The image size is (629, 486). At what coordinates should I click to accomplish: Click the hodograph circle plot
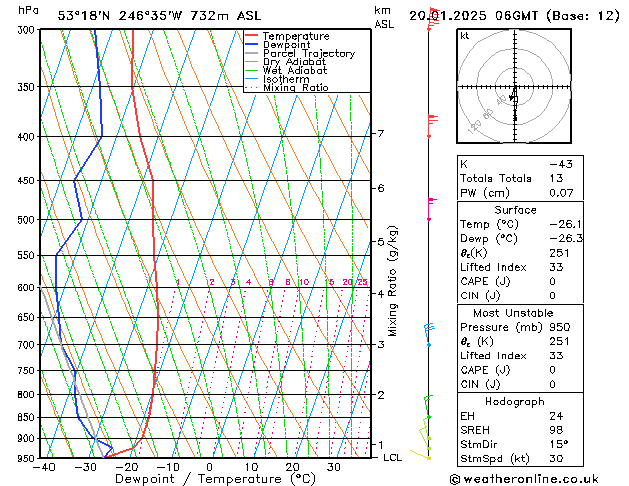click(x=514, y=88)
